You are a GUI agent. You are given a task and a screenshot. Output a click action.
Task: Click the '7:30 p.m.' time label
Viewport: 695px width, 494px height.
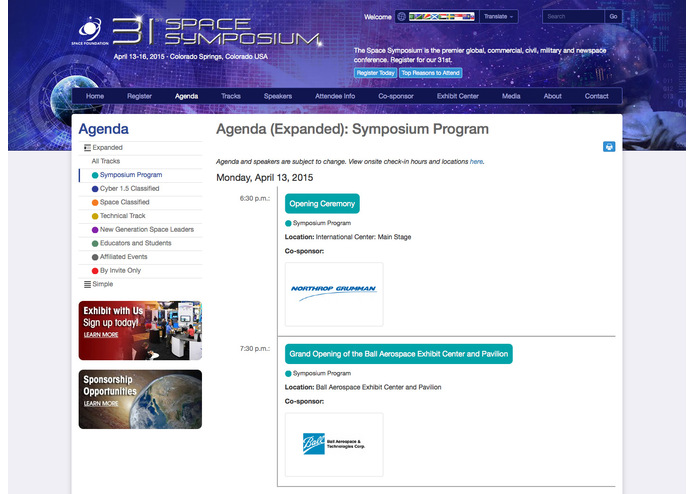255,349
